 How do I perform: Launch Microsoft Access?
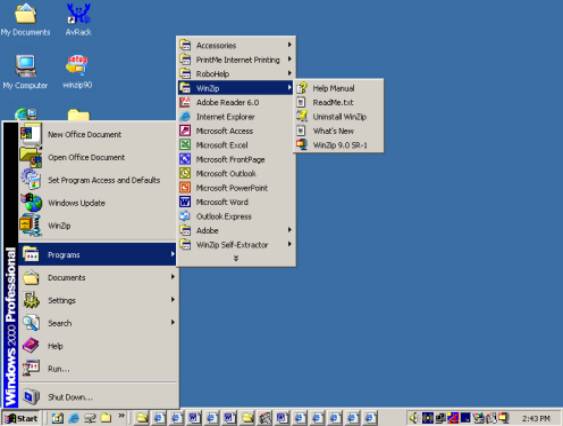click(x=236, y=131)
